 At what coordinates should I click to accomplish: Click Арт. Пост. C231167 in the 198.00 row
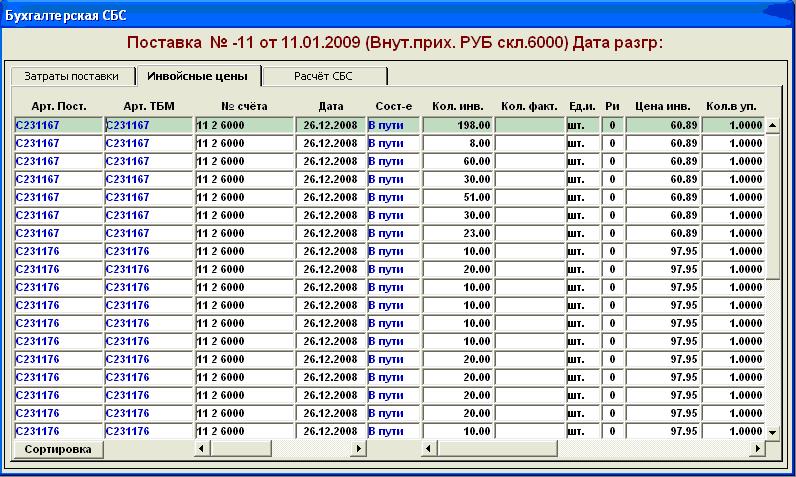59,125
